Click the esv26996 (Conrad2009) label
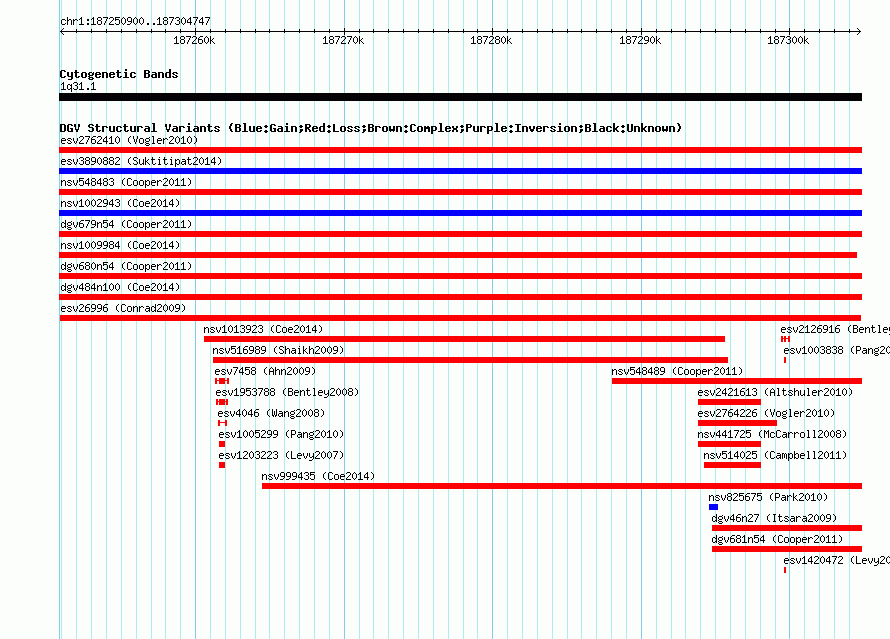 coord(123,308)
